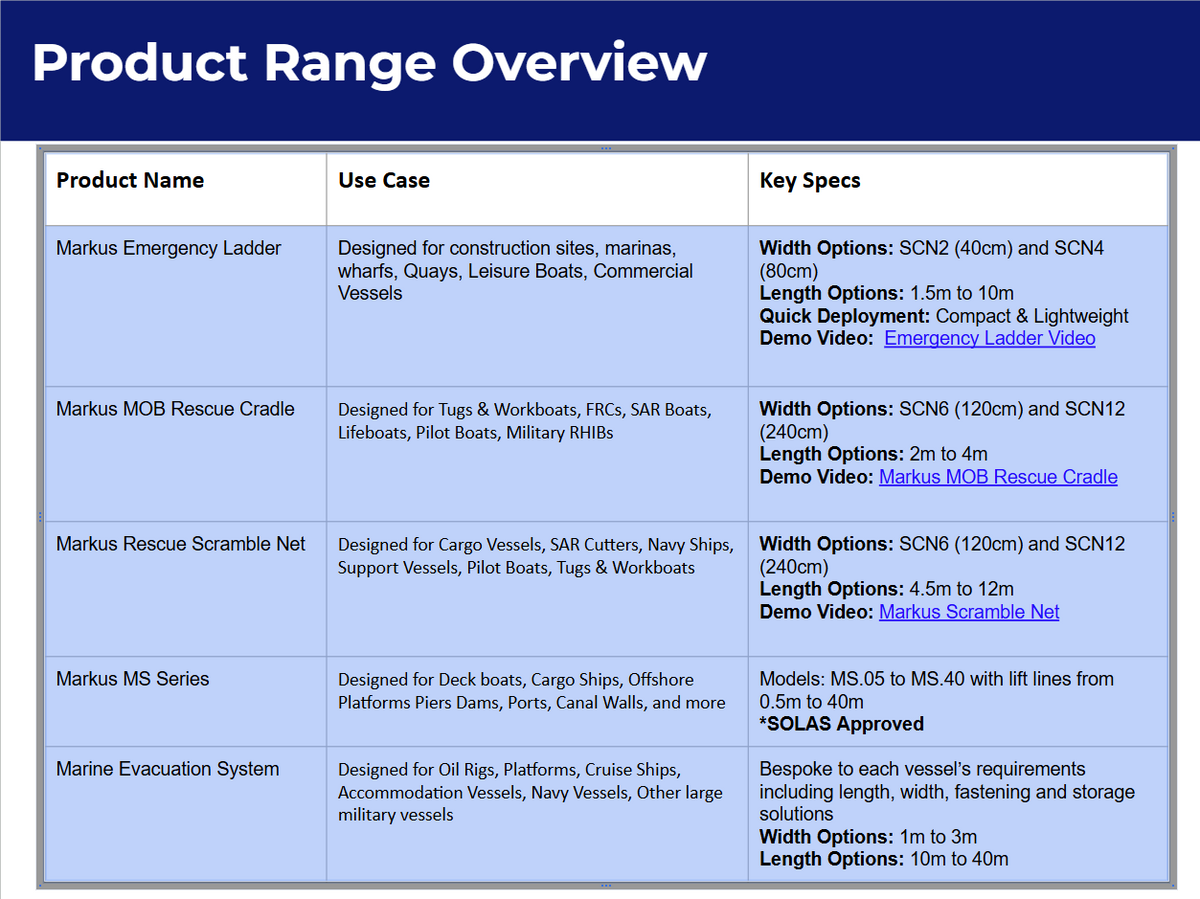
Task: Click the *SOLAS Approved text
Action: click(x=841, y=724)
